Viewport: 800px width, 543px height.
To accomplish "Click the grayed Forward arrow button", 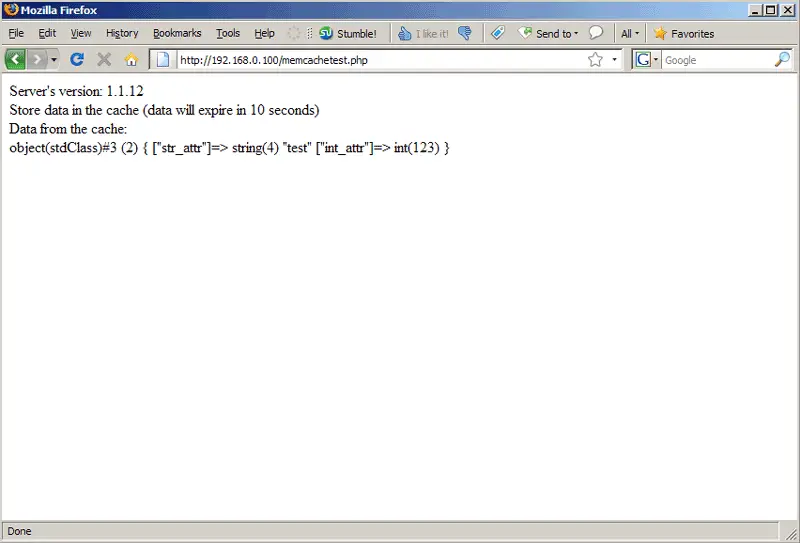I will click(37, 60).
